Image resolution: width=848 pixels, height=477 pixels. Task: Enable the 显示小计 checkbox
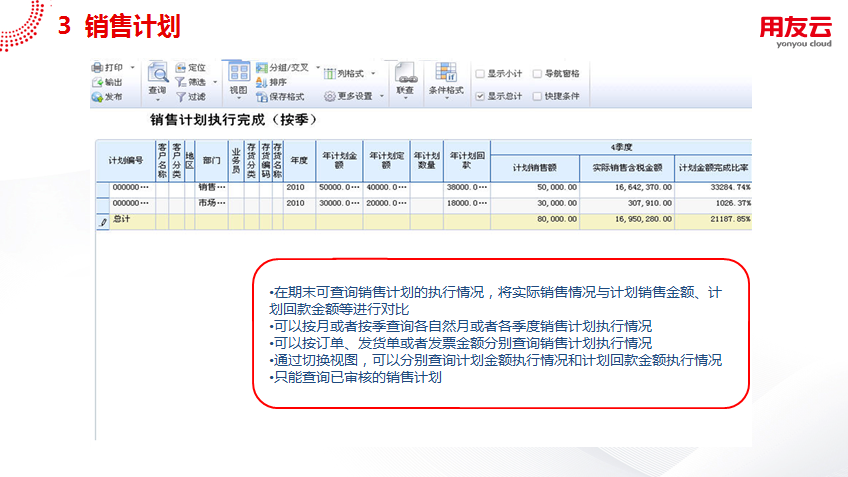coord(481,73)
